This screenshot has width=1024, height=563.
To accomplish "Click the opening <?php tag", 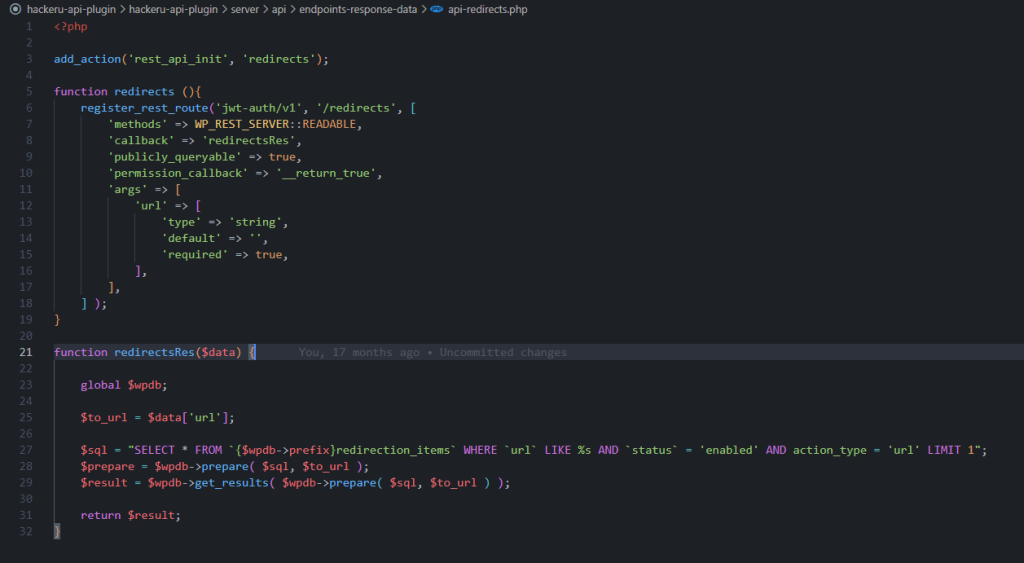I will tap(71, 26).
